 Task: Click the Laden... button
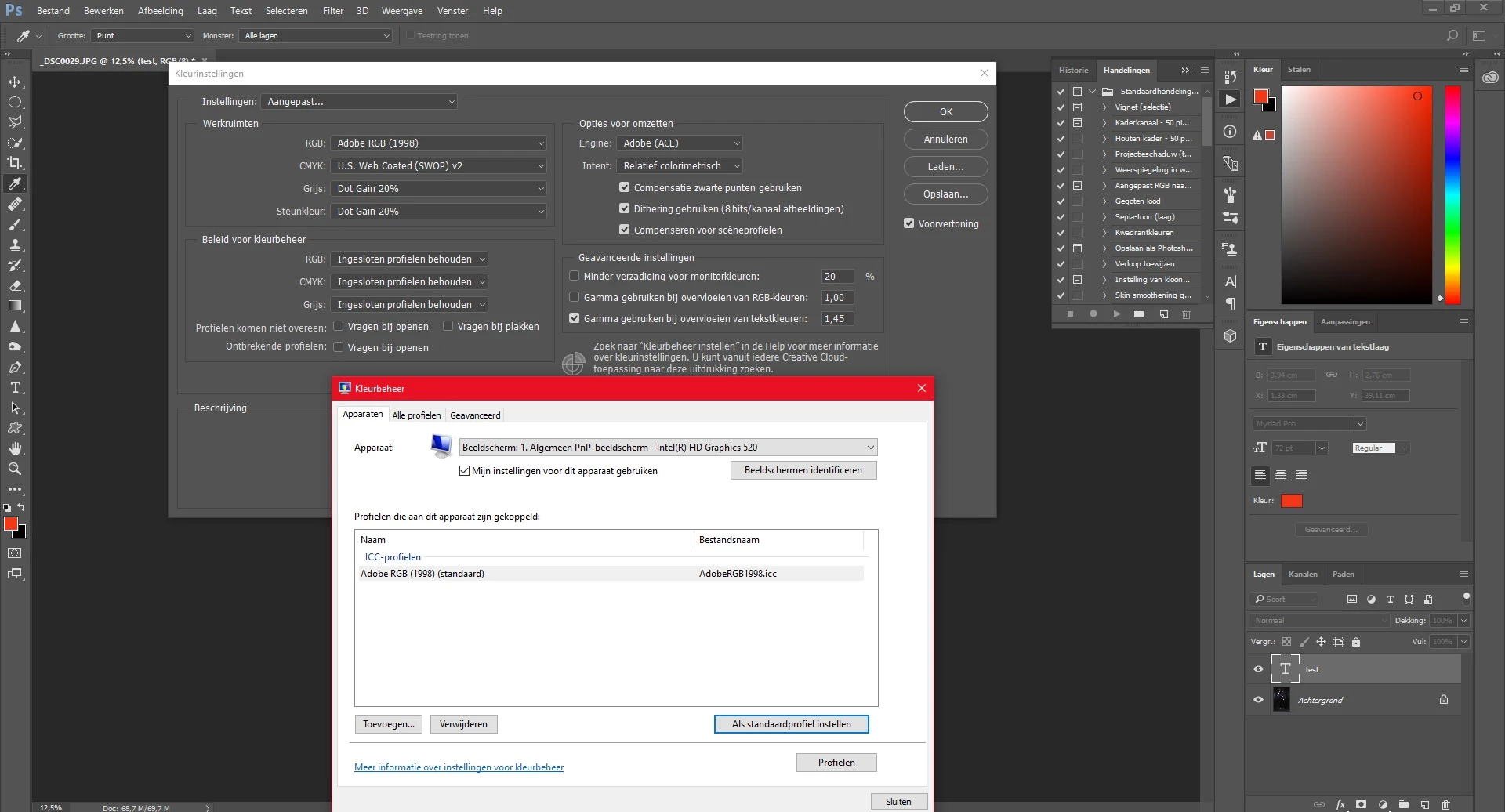coord(946,167)
